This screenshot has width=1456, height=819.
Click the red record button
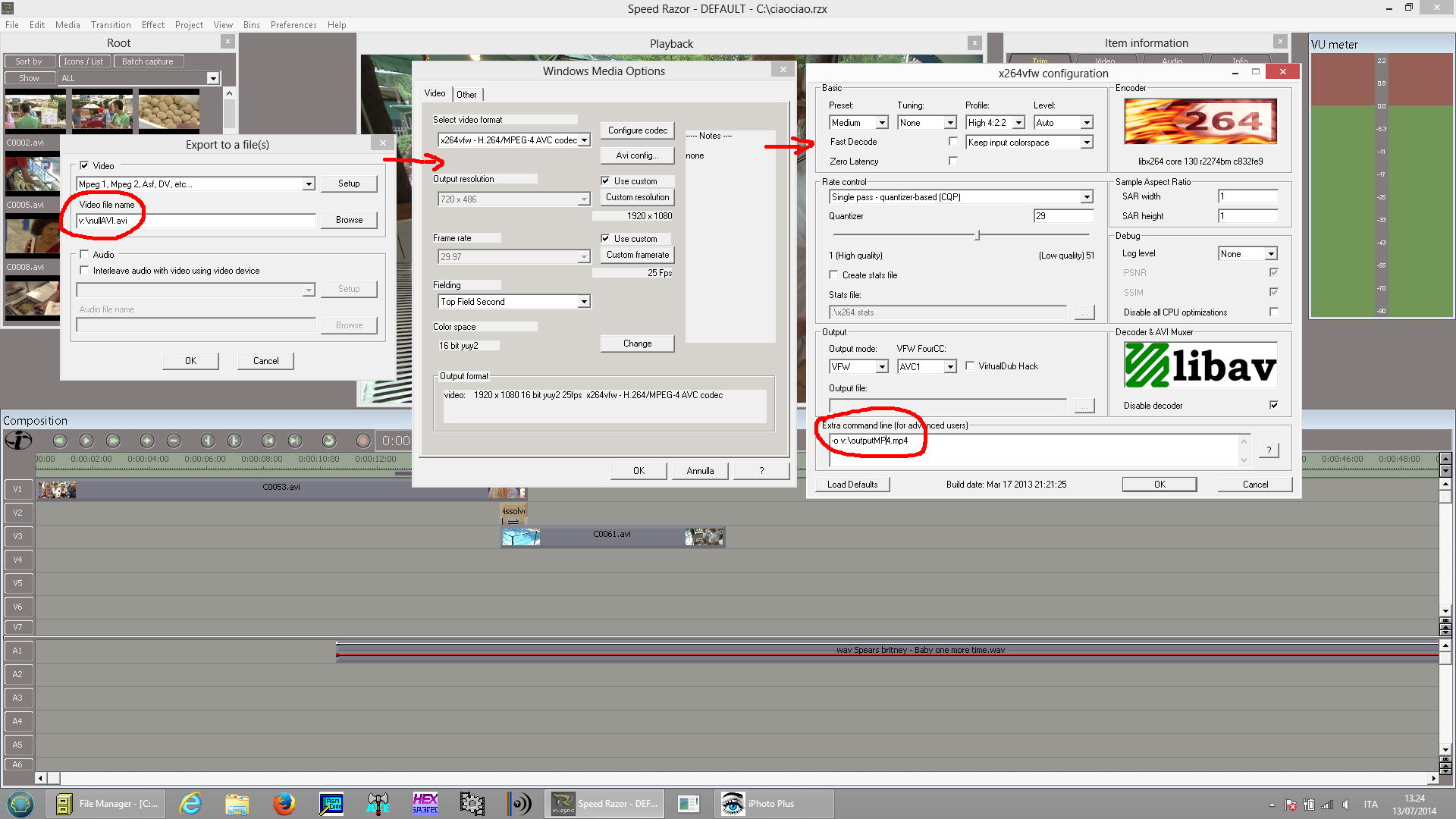point(363,441)
